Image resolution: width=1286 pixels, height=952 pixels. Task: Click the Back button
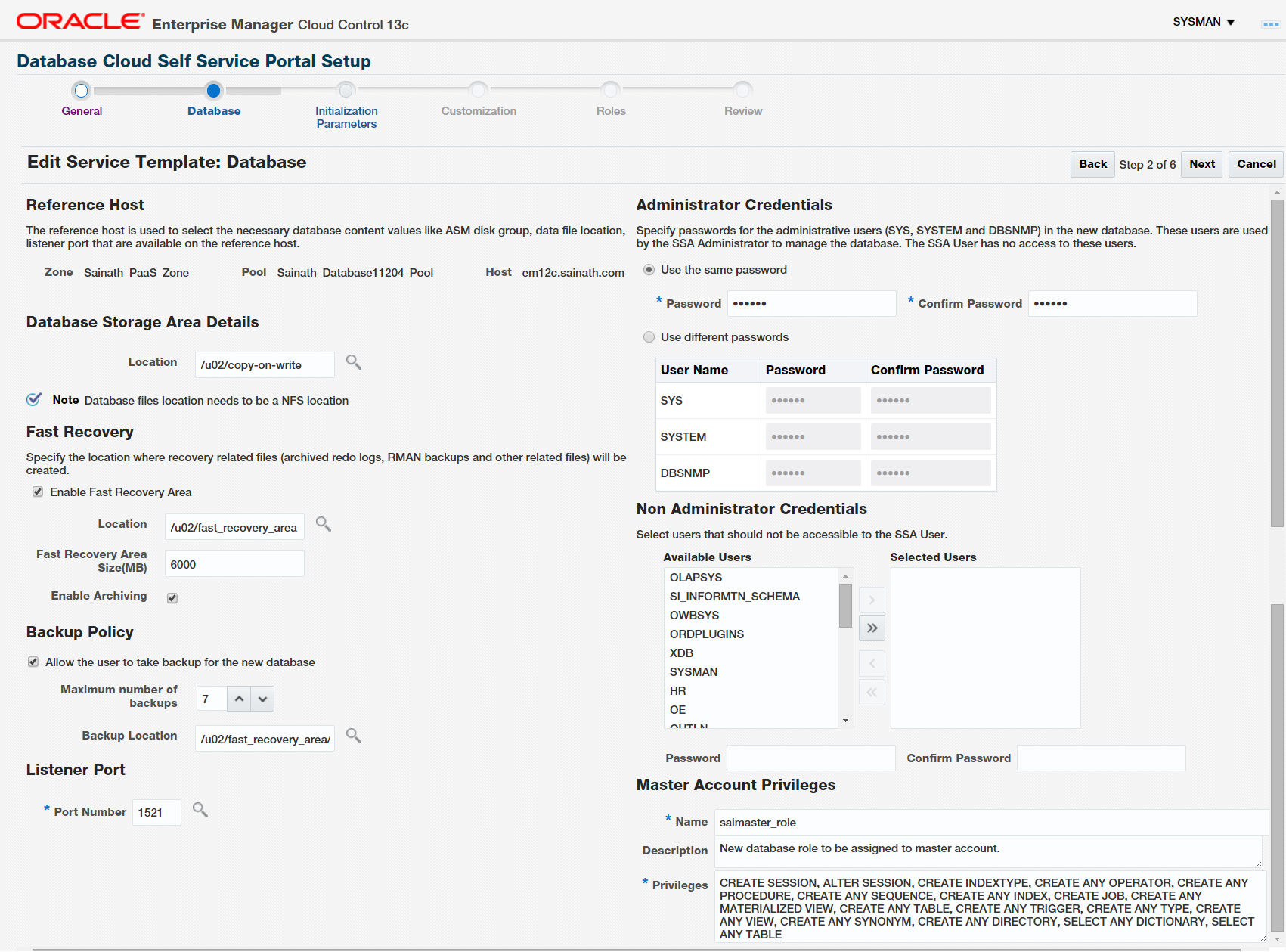(1092, 164)
